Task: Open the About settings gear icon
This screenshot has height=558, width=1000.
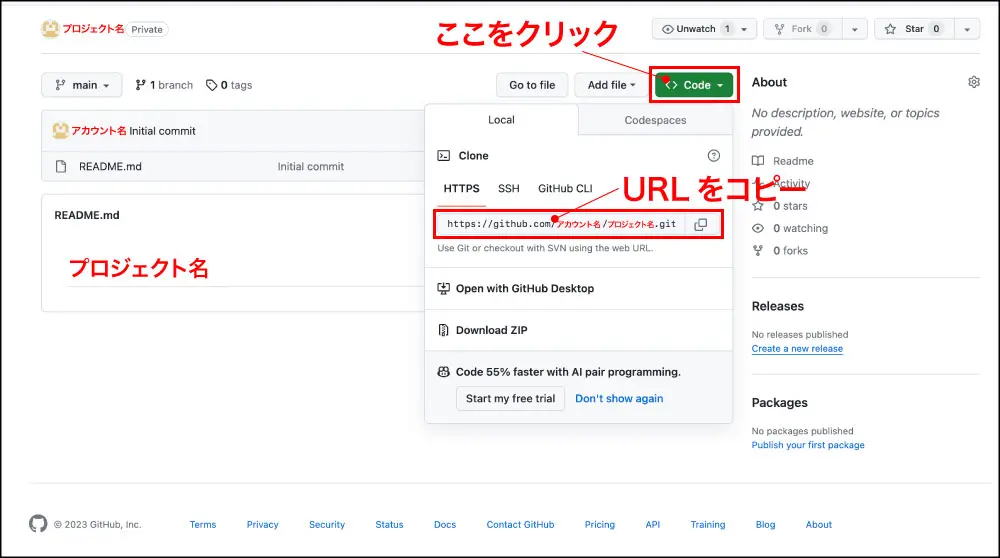Action: [x=974, y=82]
